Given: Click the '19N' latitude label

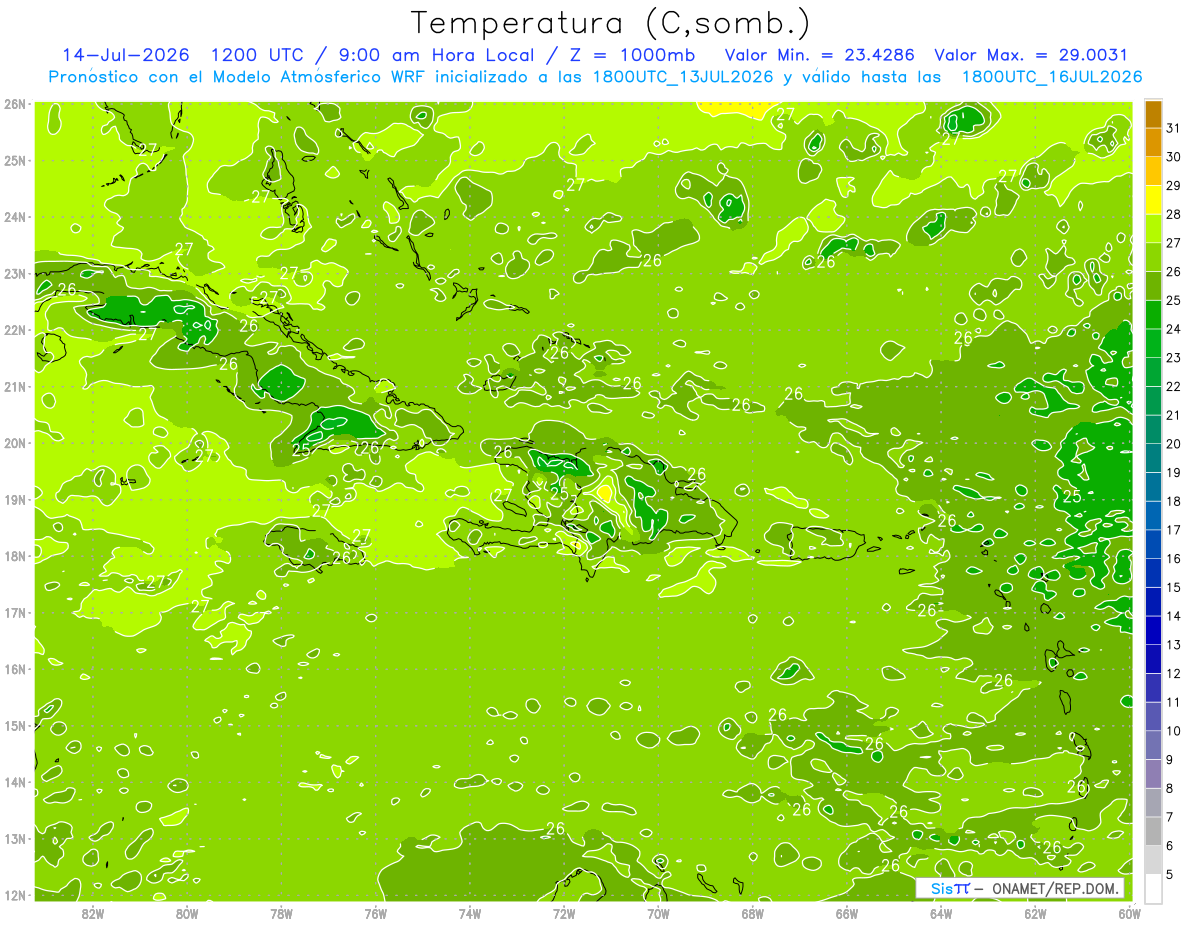Looking at the screenshot, I should point(14,500).
